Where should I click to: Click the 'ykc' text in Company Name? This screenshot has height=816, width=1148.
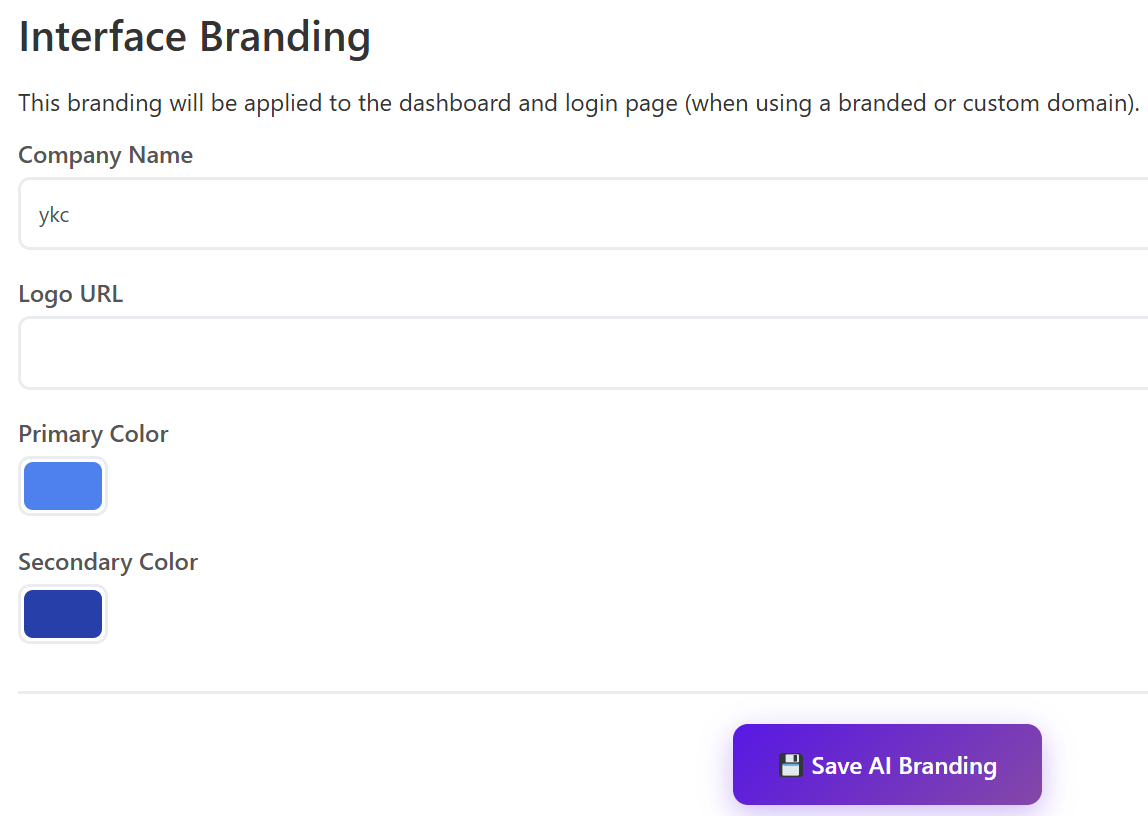pos(54,215)
